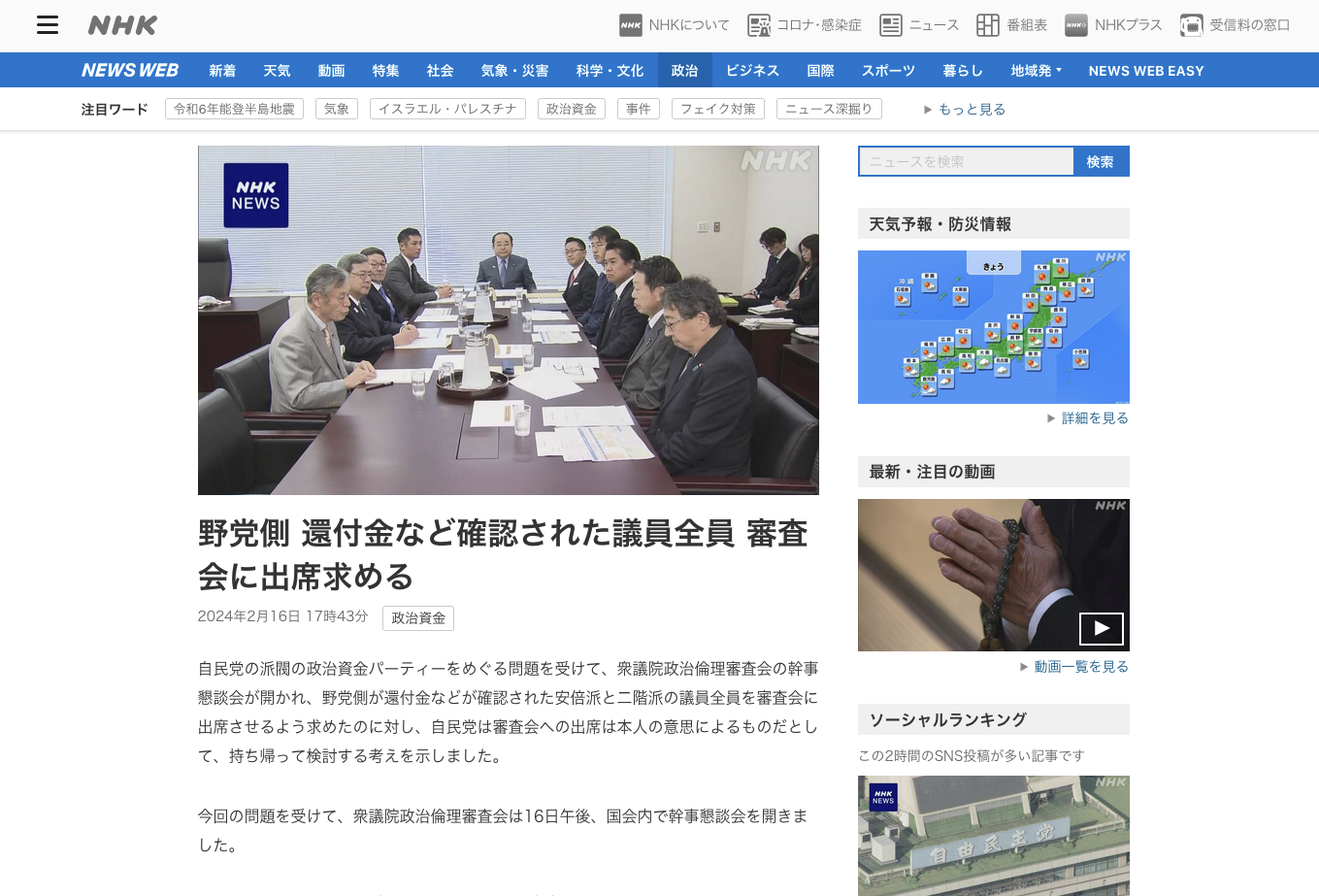This screenshot has width=1319, height=896.
Task: Open the コロナ・感染症 icon link
Action: coord(759,25)
